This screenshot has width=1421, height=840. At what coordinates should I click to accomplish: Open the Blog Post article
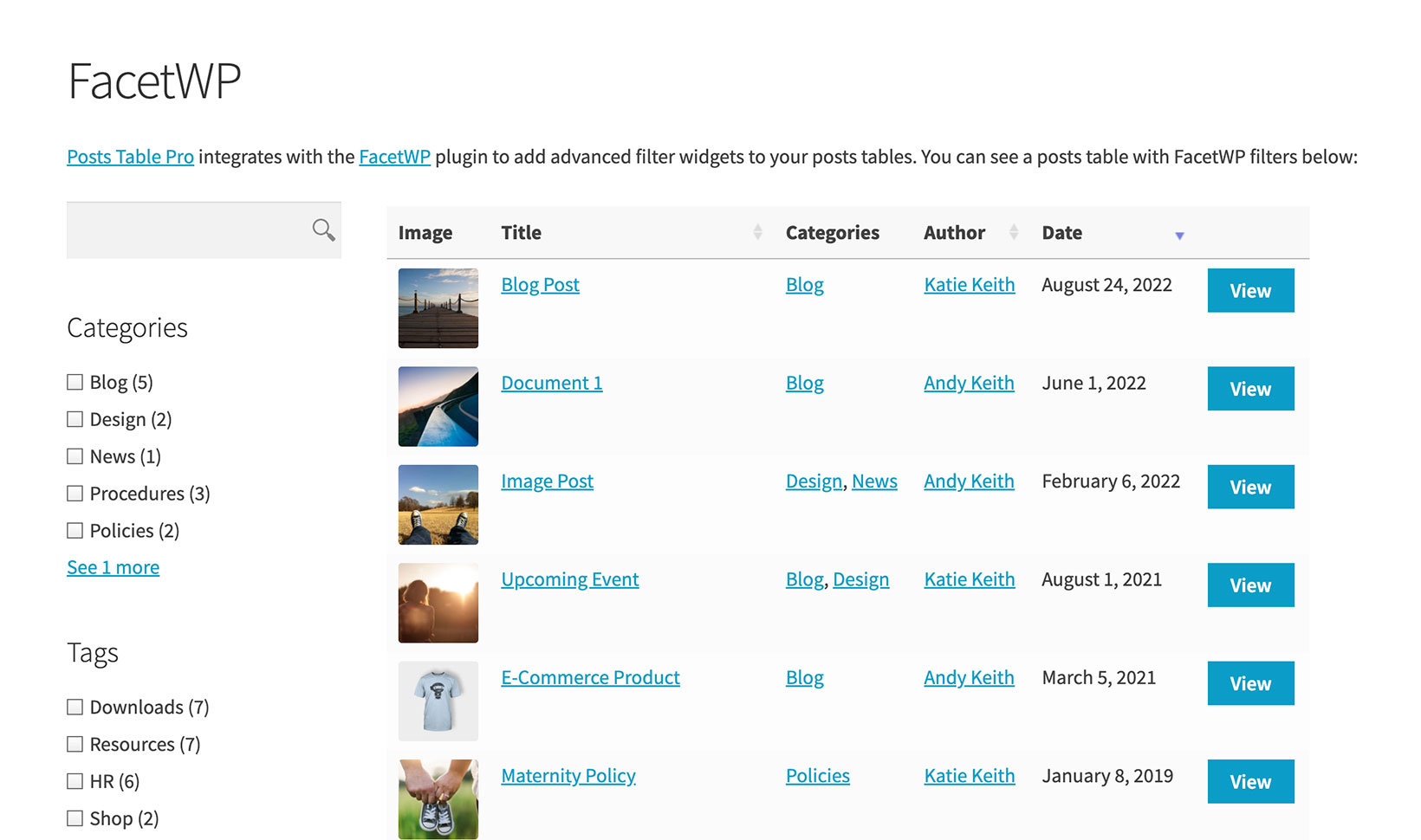540,284
